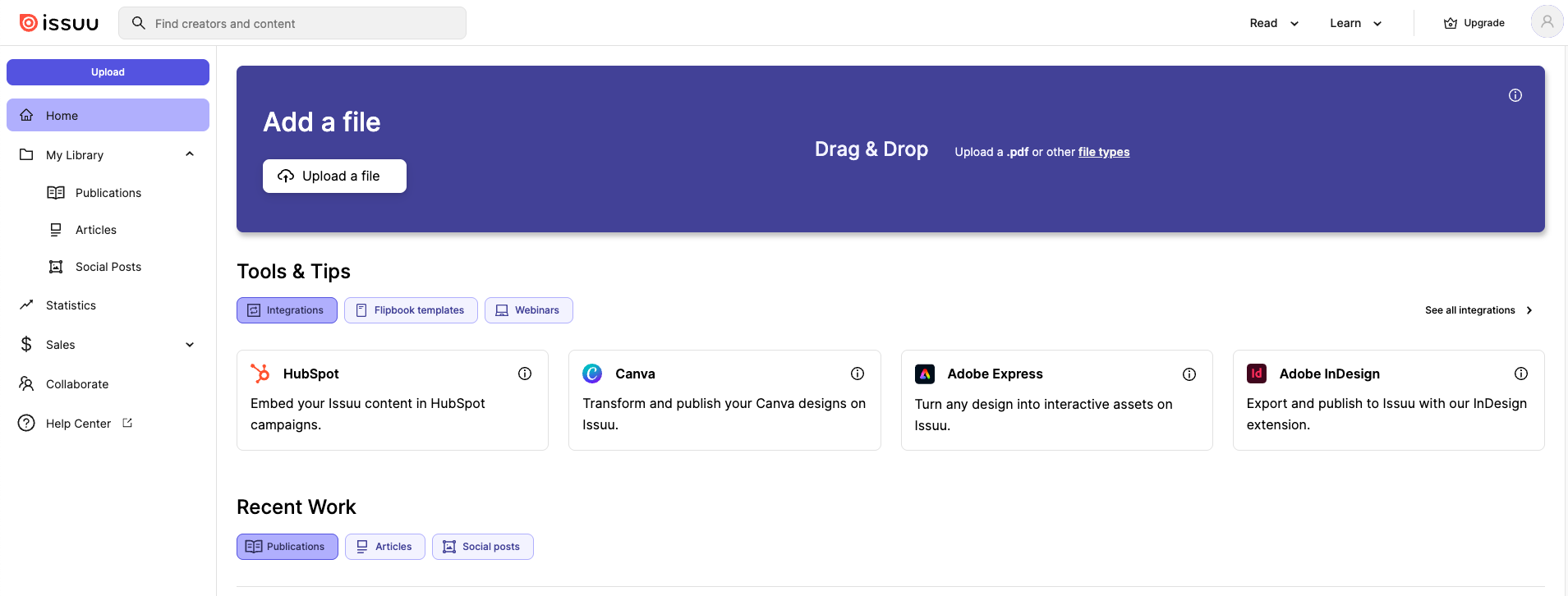The width and height of the screenshot is (1568, 596).
Task: Click the Upgrade button
Action: (x=1474, y=23)
